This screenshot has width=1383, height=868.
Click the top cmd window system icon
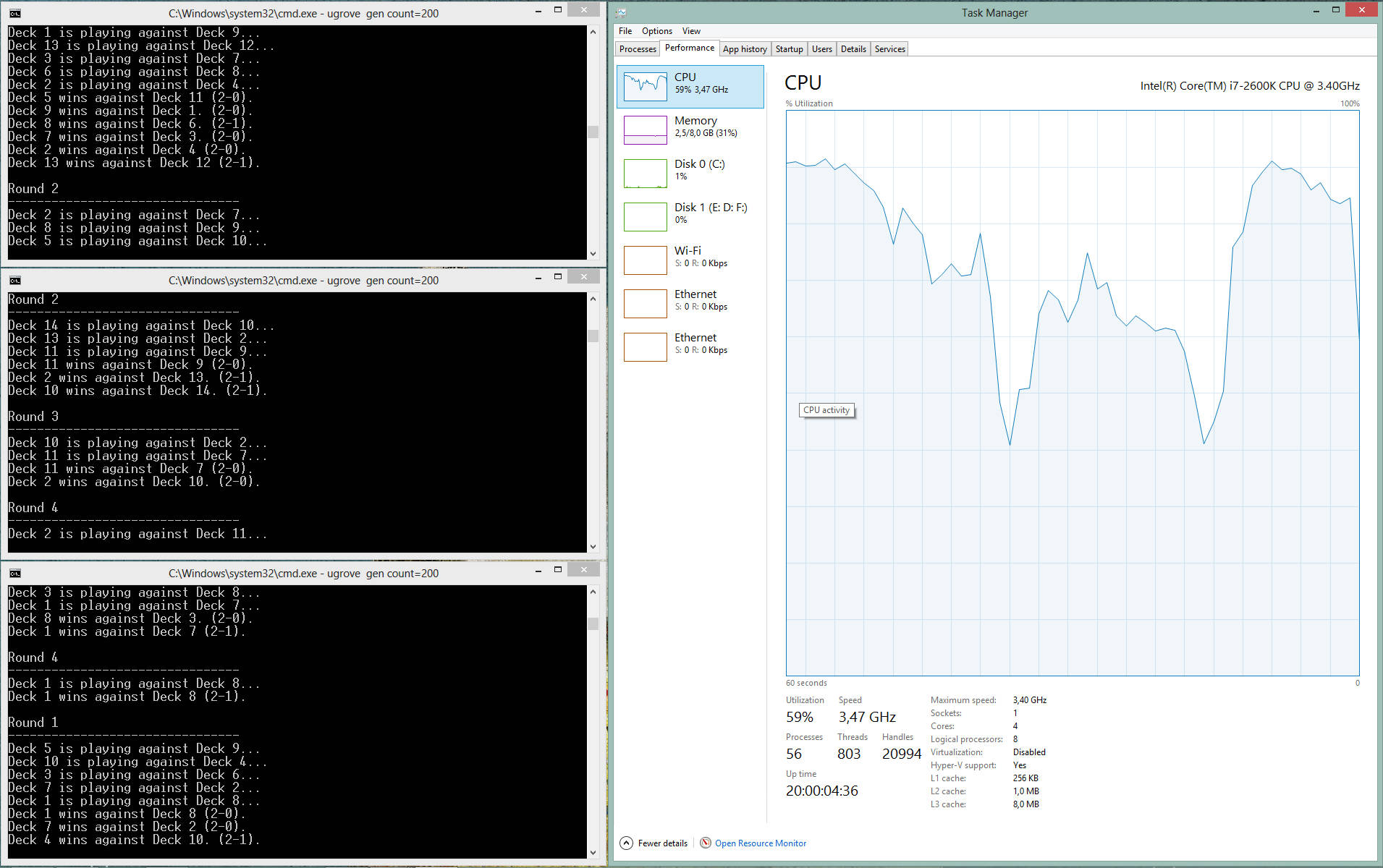point(14,13)
